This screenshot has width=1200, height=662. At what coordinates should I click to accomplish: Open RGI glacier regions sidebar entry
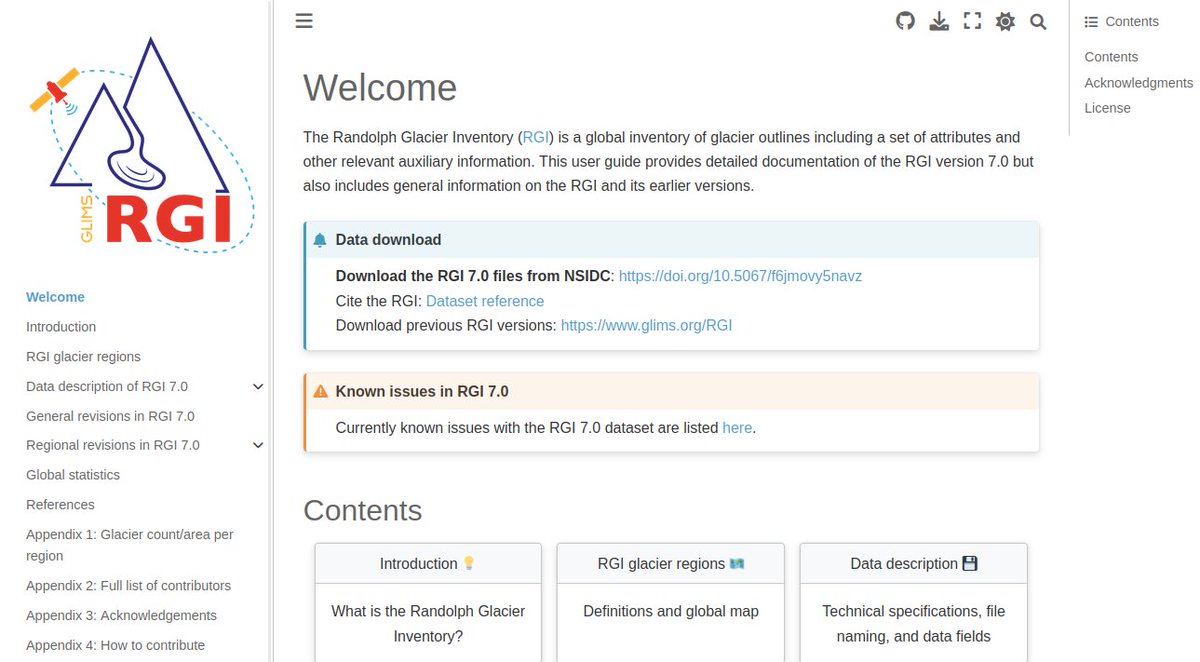(83, 357)
